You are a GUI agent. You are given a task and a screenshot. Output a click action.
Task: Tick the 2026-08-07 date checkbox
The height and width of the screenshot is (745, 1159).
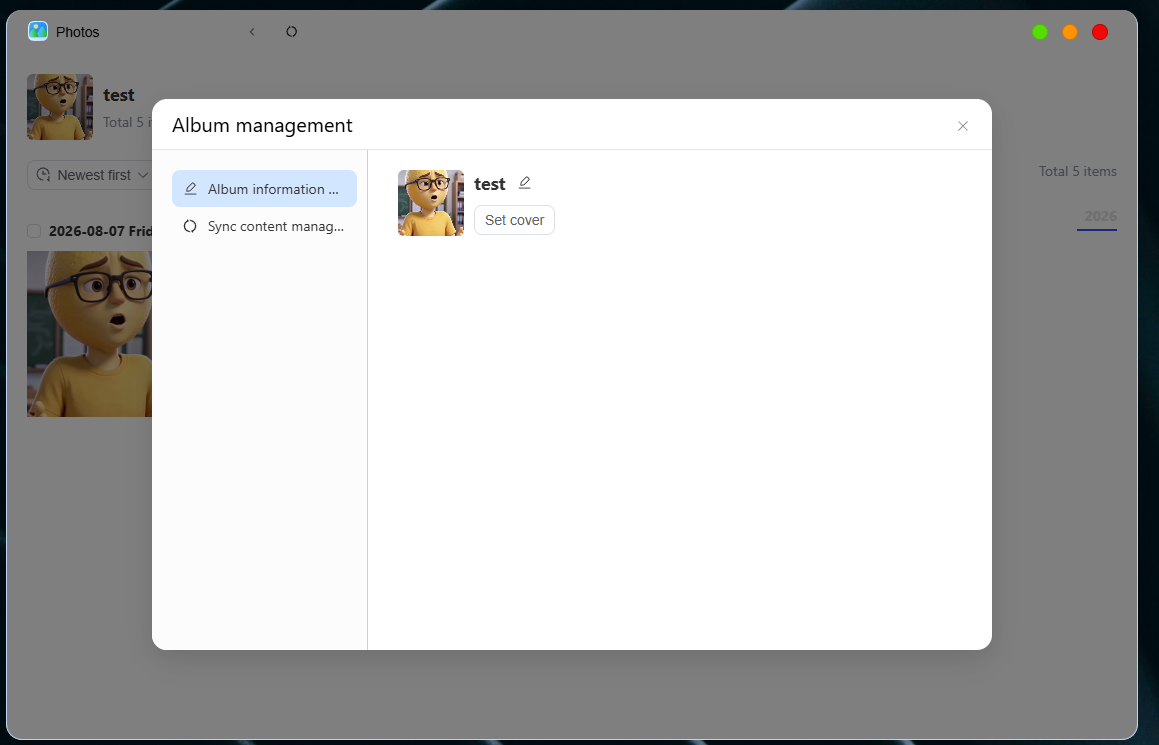34,231
